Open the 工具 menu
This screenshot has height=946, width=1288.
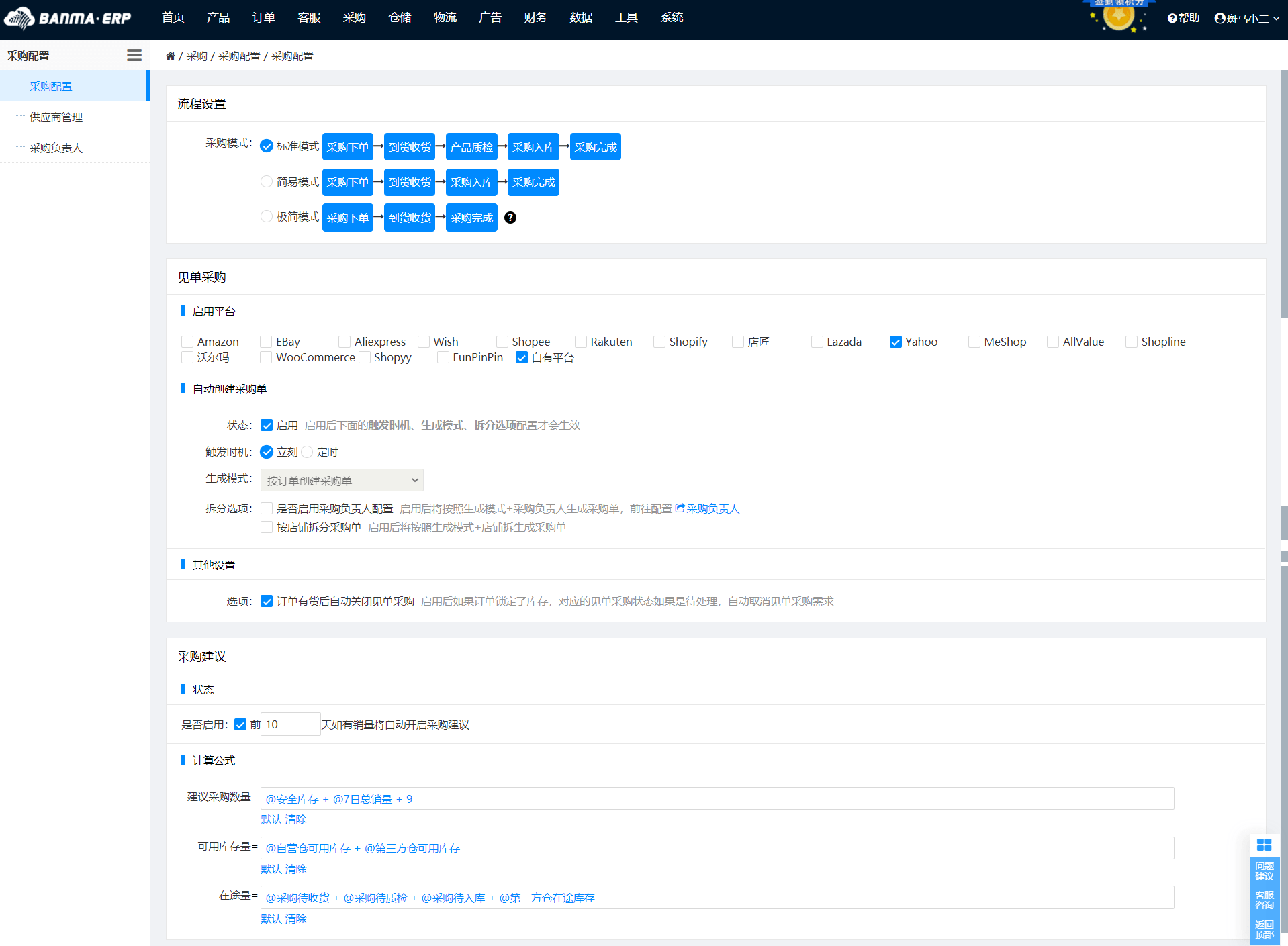point(627,17)
